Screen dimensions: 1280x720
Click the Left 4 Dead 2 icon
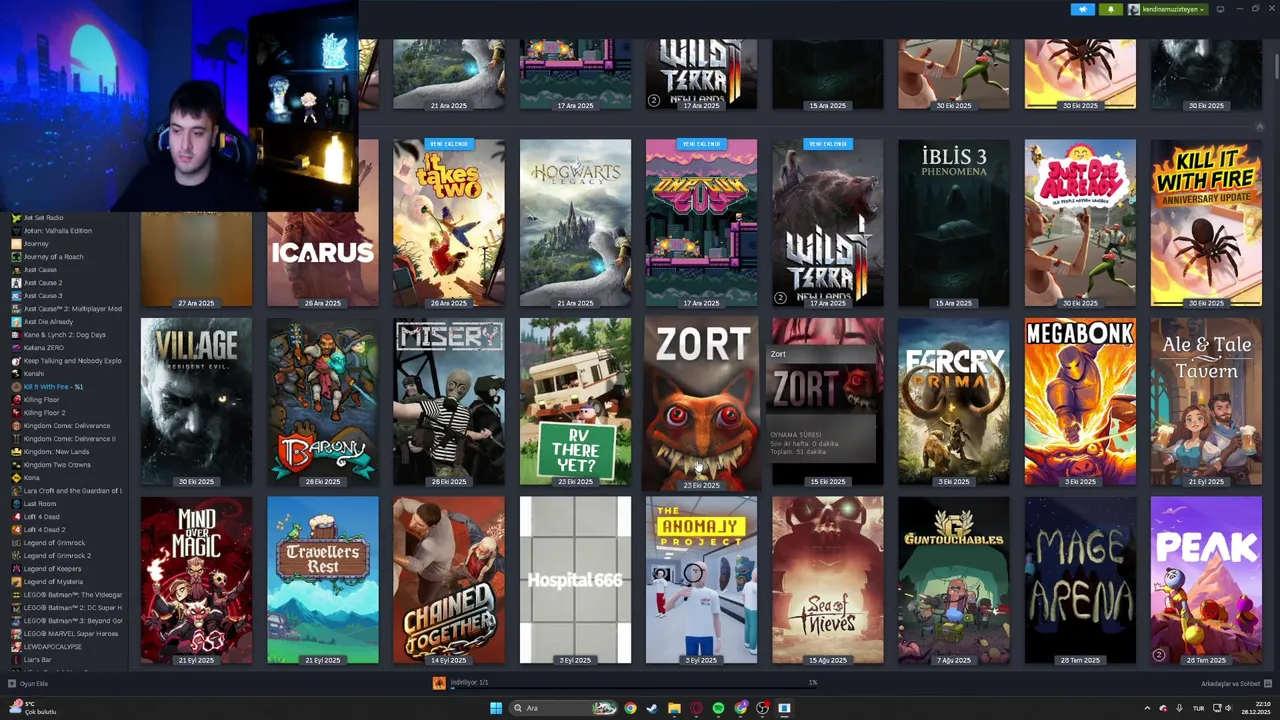pyautogui.click(x=15, y=530)
